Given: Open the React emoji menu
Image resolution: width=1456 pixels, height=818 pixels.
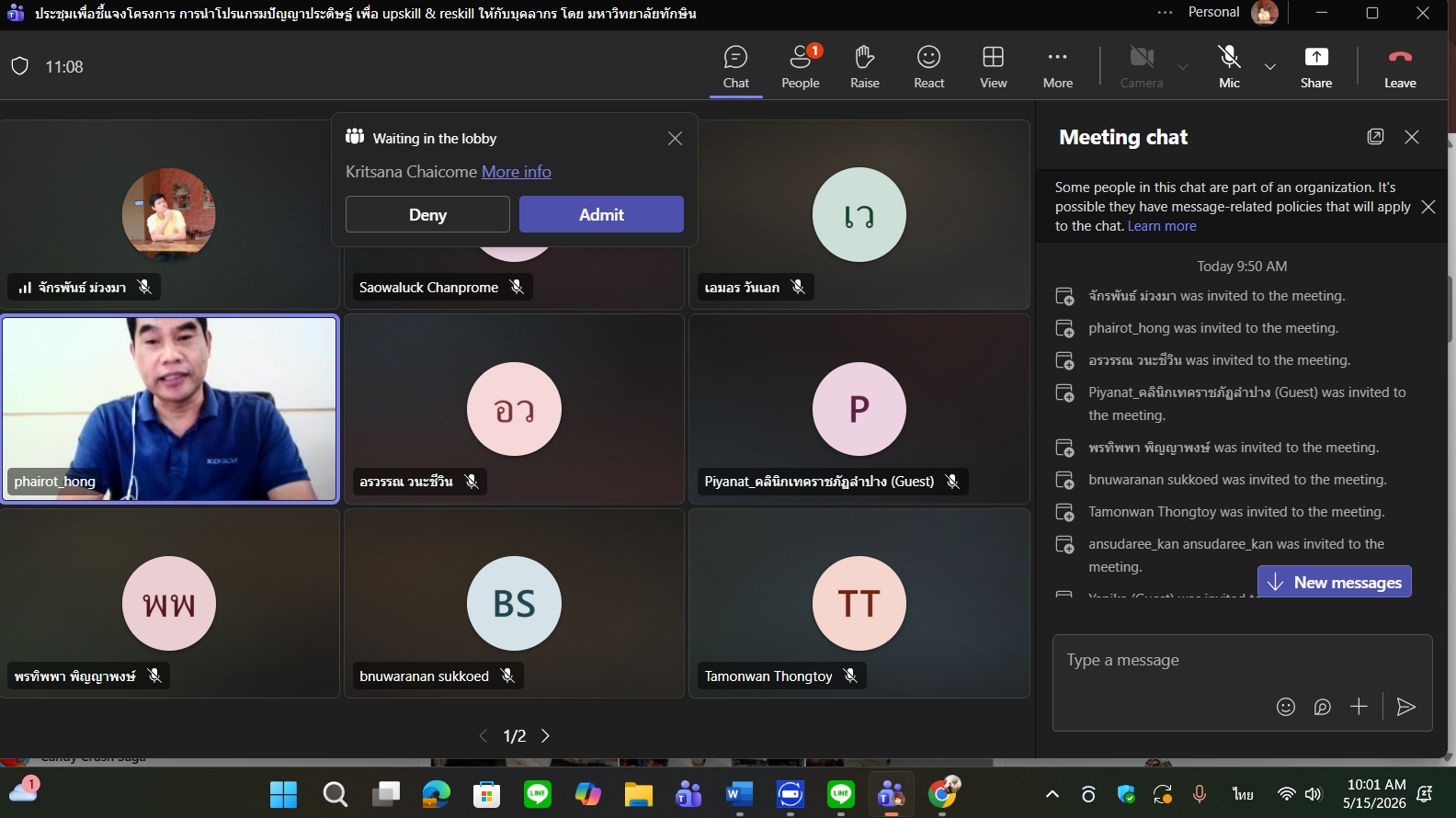Looking at the screenshot, I should 928,67.
